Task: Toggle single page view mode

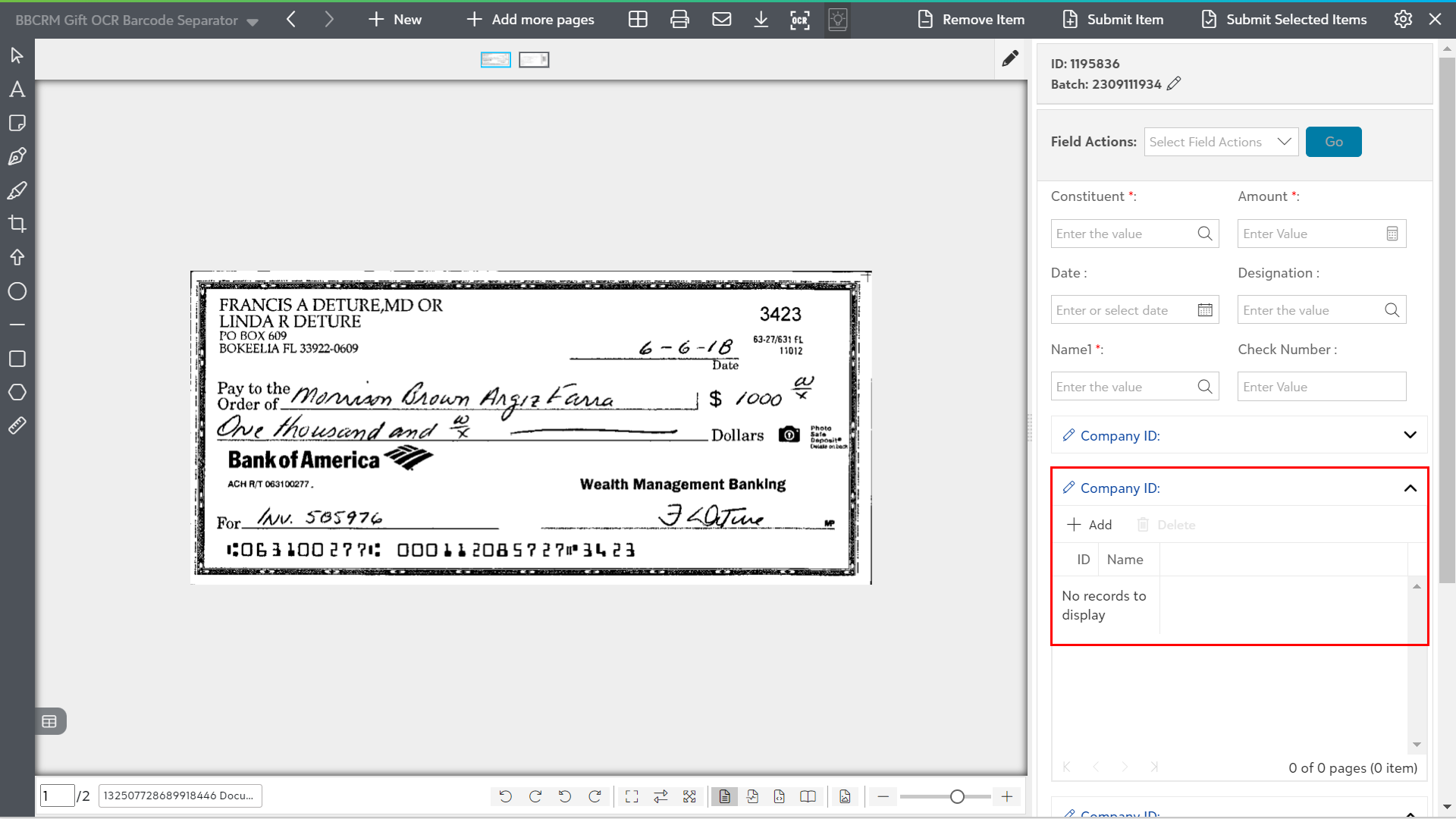Action: (724, 796)
